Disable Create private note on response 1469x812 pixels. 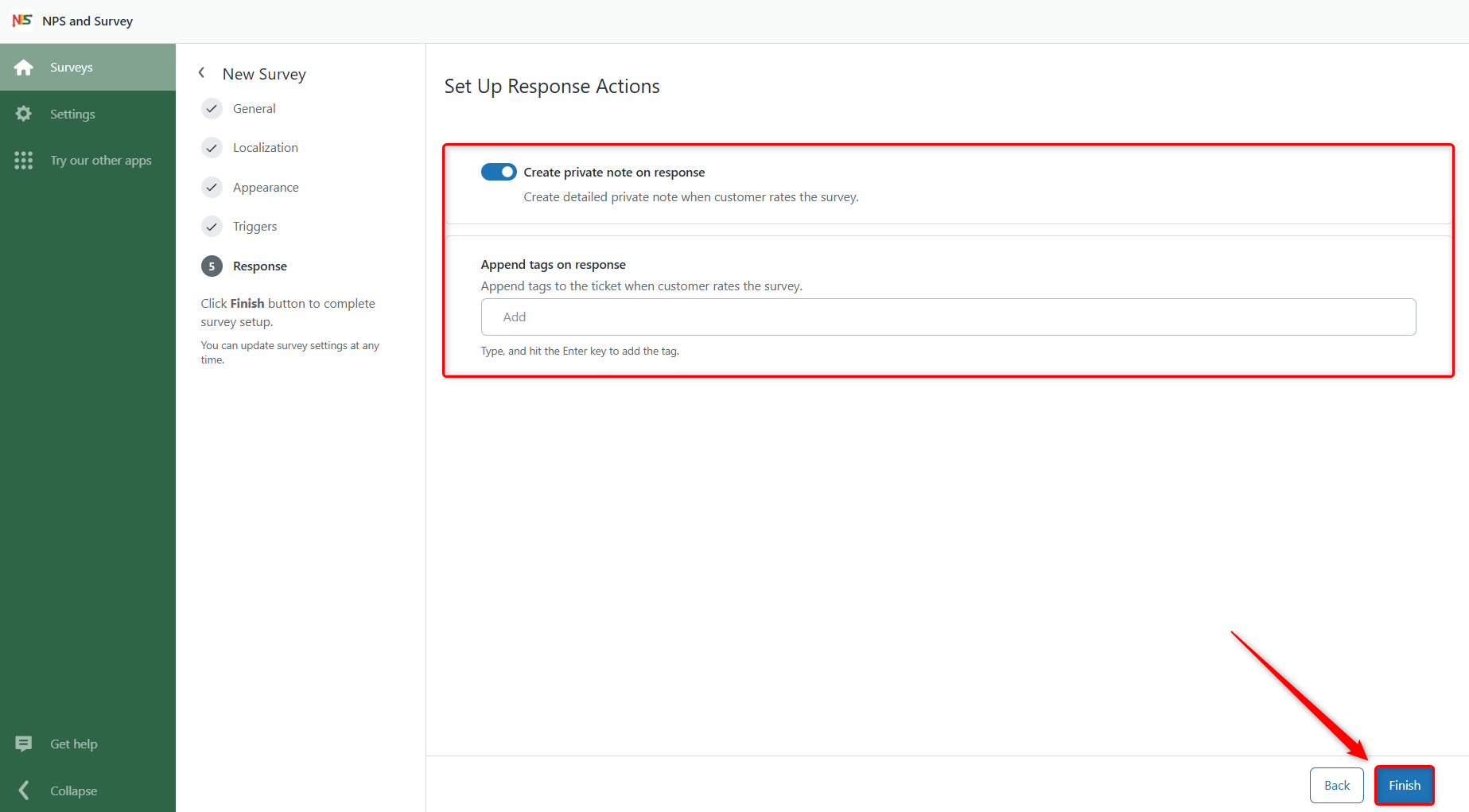point(499,171)
